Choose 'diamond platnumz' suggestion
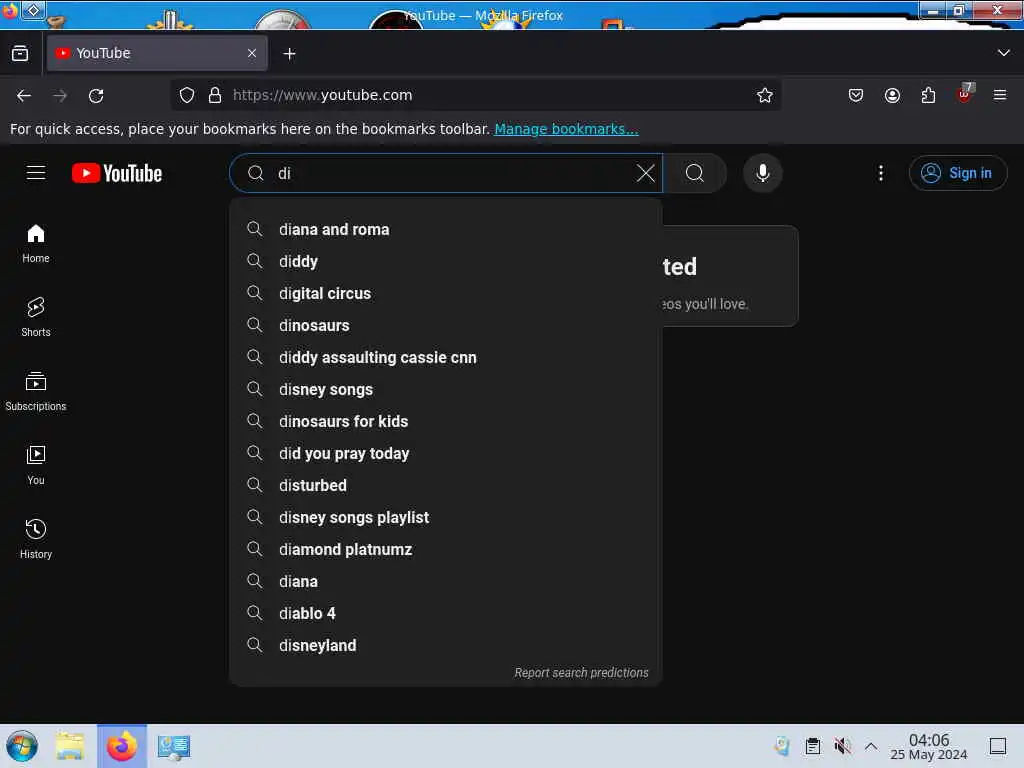Image resolution: width=1024 pixels, height=768 pixels. (x=446, y=549)
